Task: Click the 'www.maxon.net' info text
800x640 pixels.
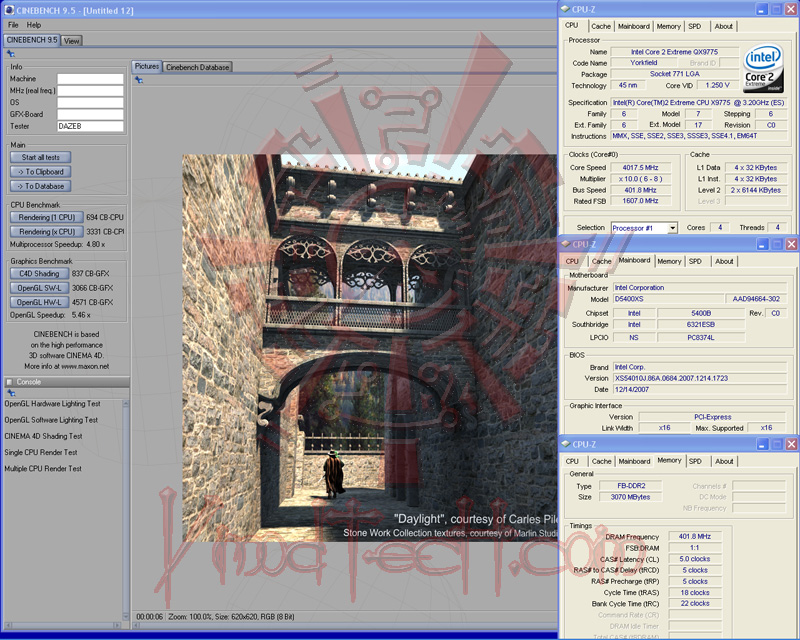Action: (85, 366)
